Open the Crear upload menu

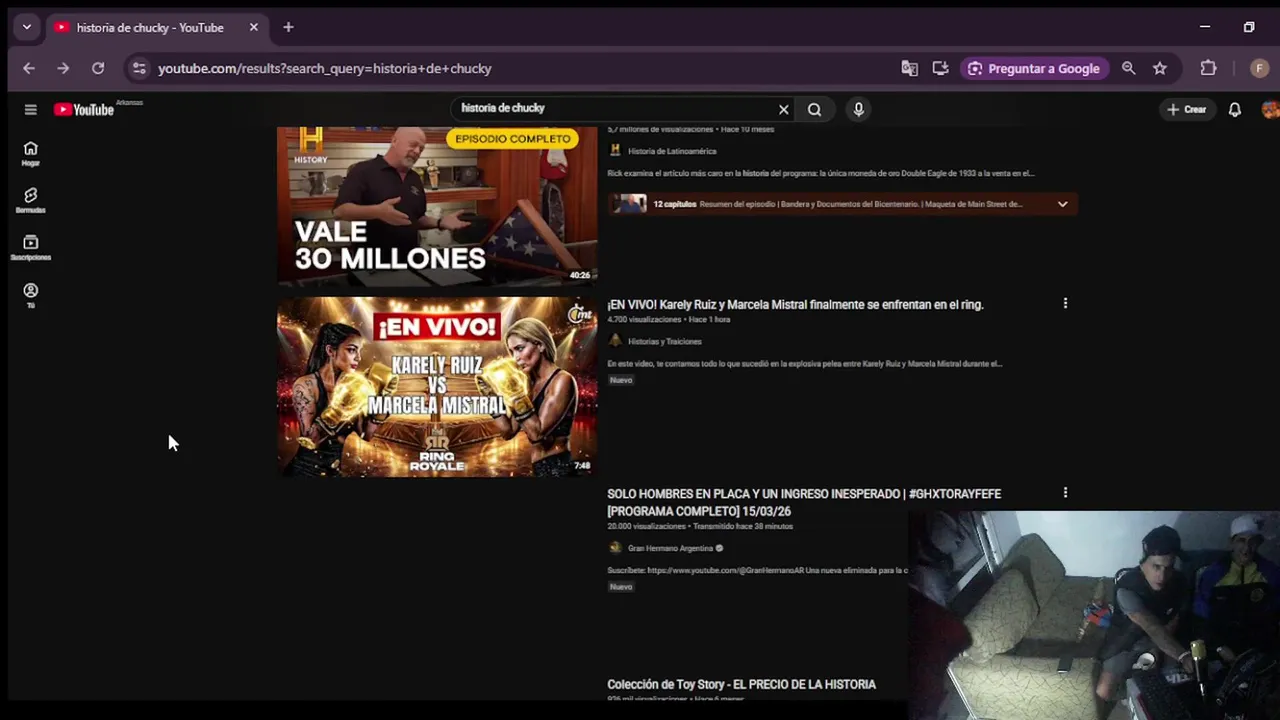pos(1187,110)
